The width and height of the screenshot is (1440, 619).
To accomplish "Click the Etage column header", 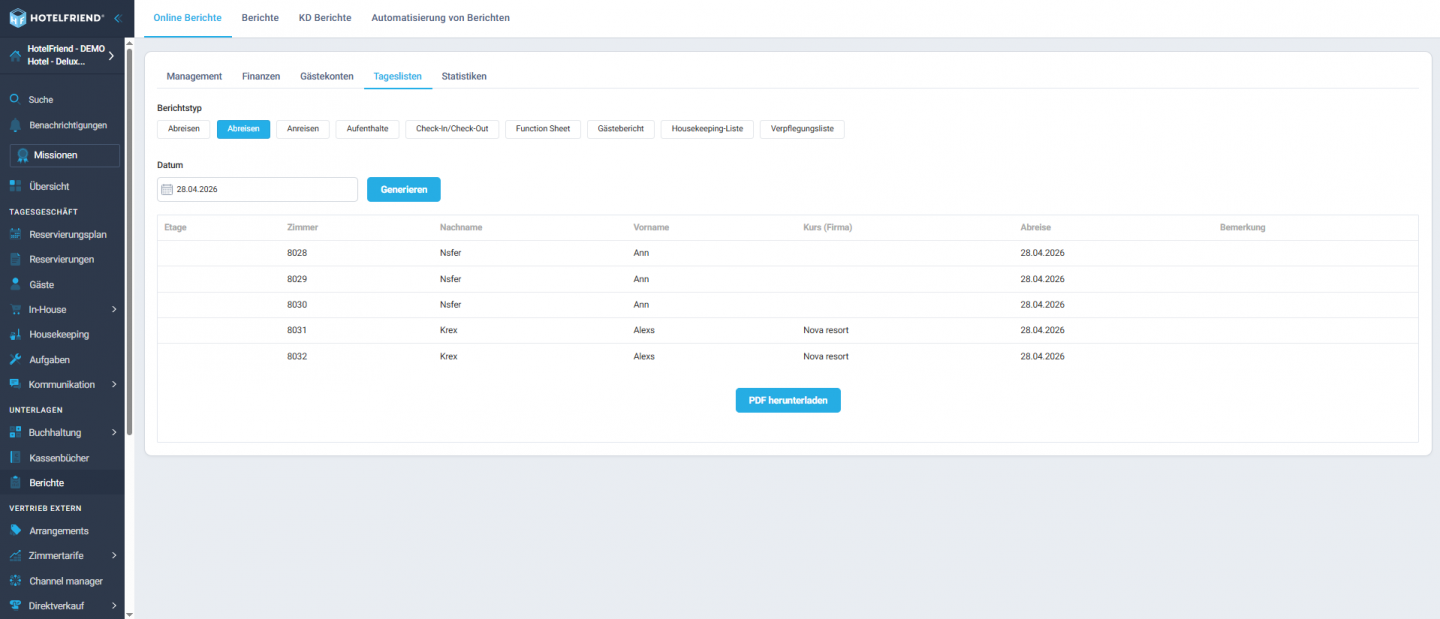I will [x=175, y=227].
